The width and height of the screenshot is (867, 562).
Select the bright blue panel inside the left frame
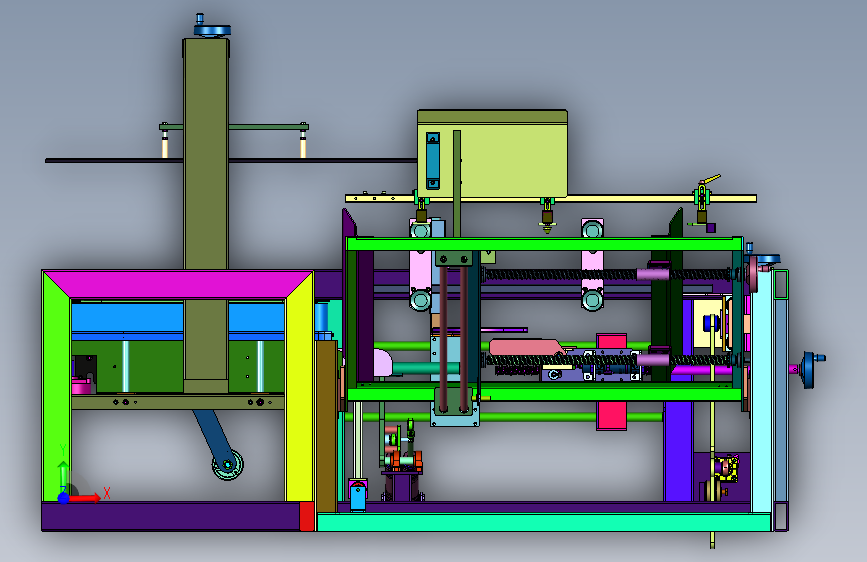point(127,317)
